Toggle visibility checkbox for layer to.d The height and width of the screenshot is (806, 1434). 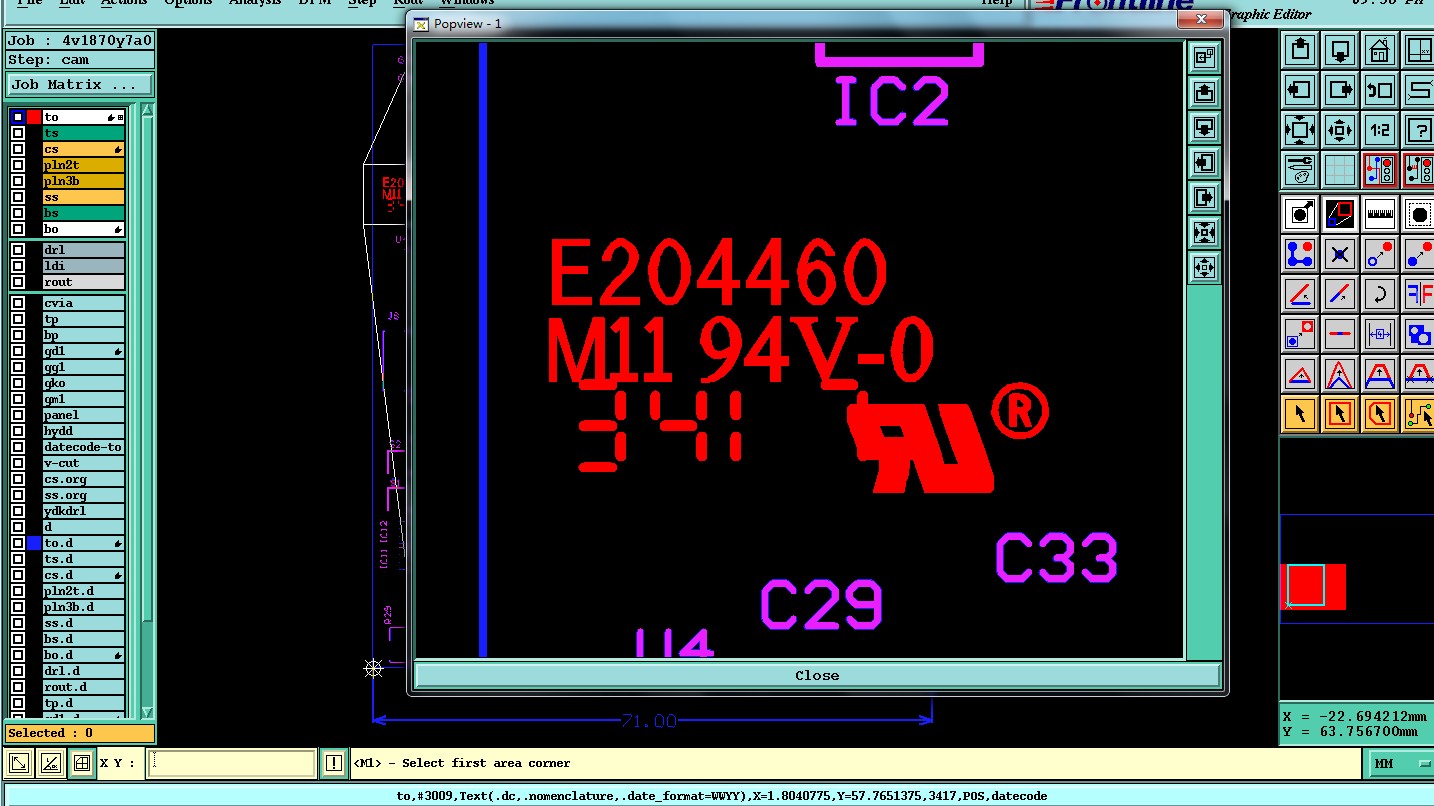(x=18, y=543)
